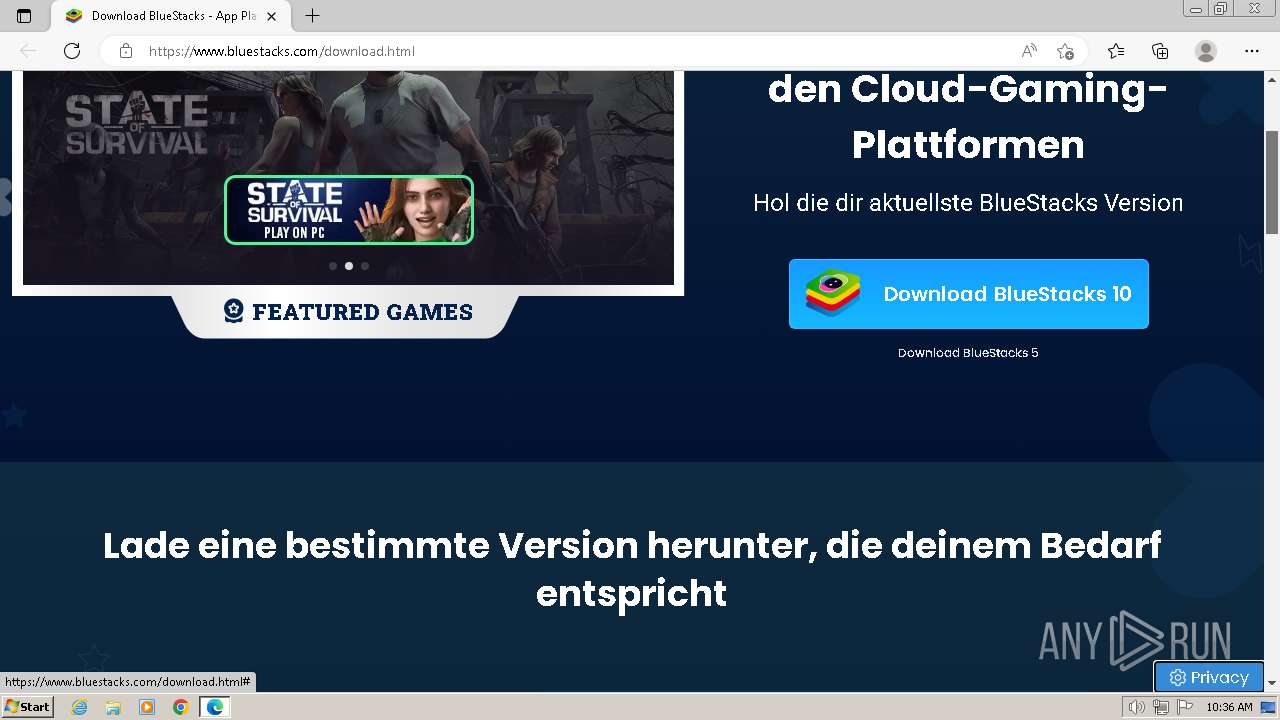The width and height of the screenshot is (1280, 720).
Task: Open the volume tray icon
Action: pos(1137,707)
